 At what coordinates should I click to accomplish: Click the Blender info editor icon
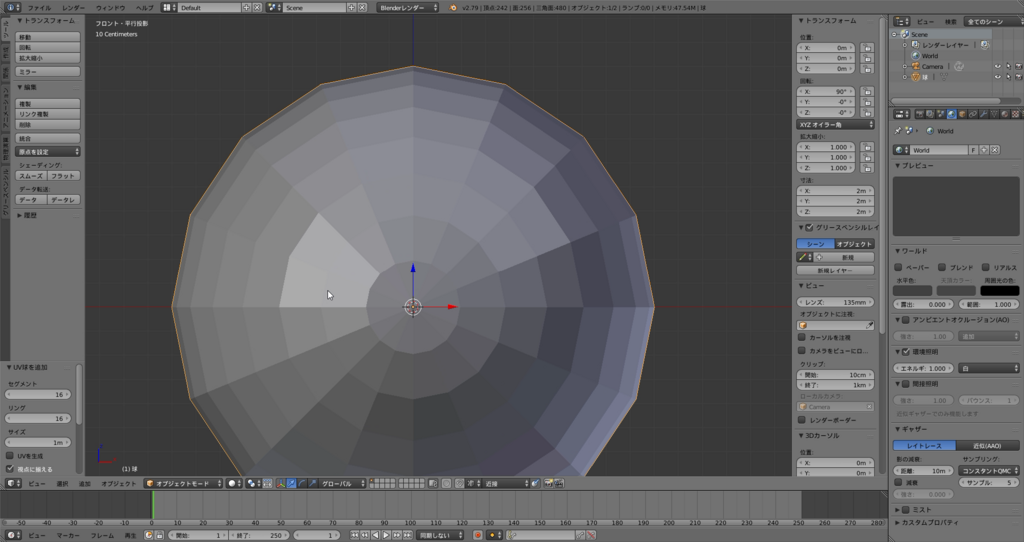click(x=11, y=7)
